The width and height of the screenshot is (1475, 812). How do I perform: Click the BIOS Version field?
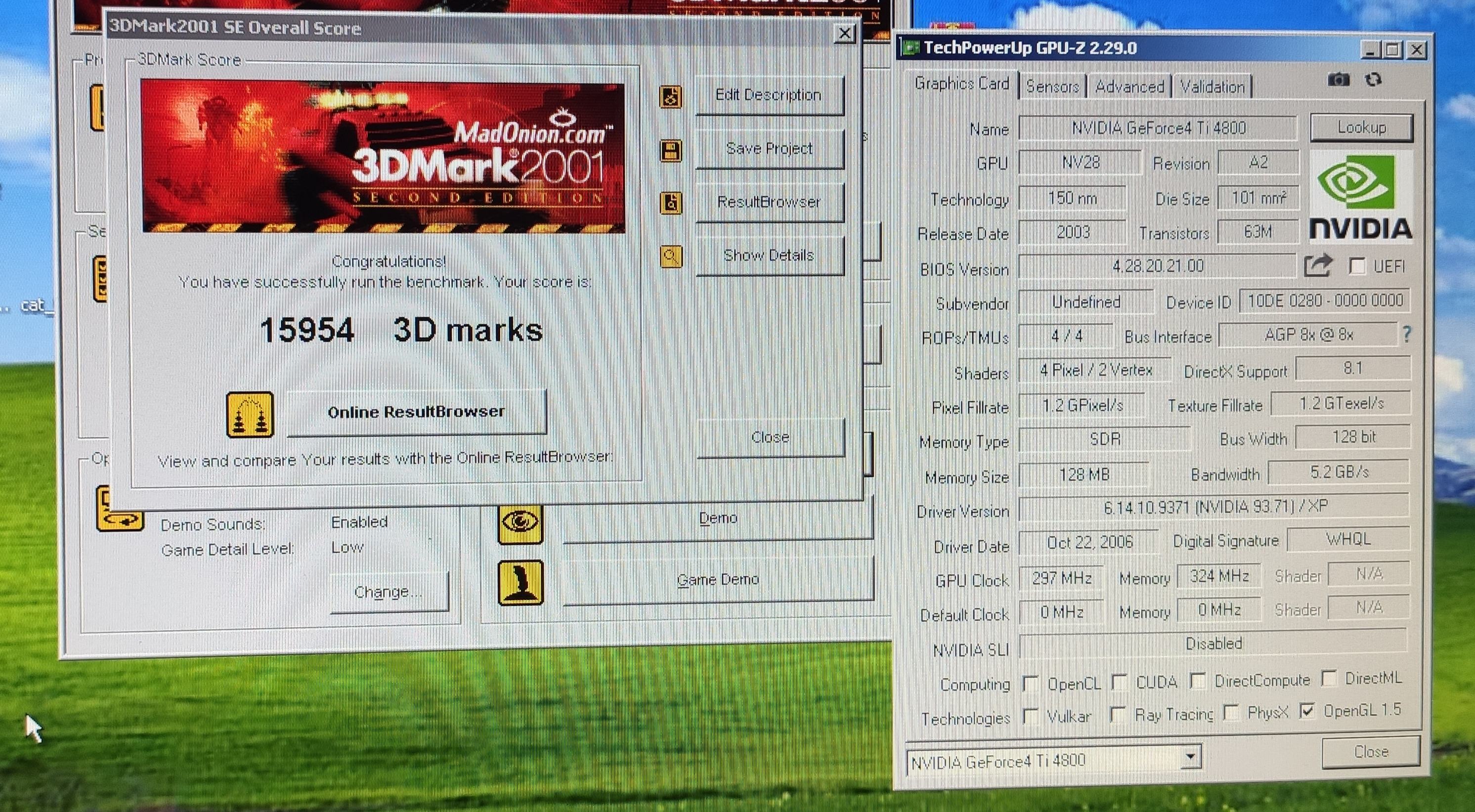click(x=1157, y=266)
